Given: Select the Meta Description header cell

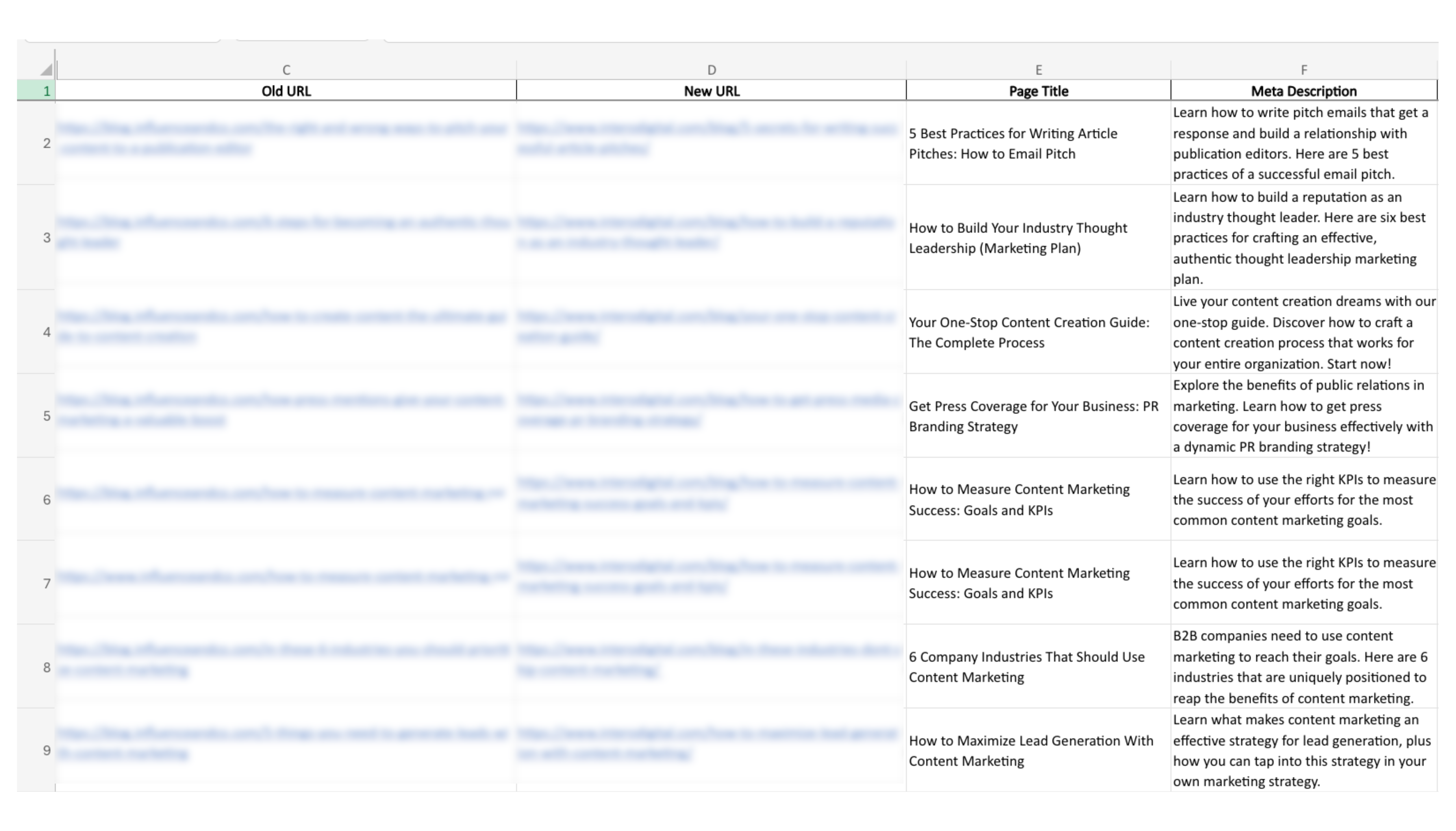Looking at the screenshot, I should [1304, 90].
